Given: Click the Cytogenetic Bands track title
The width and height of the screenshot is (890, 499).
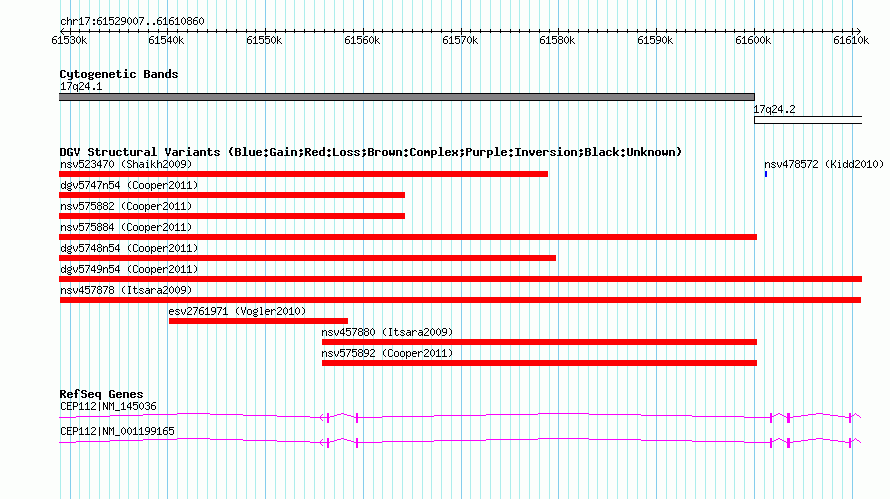Looking at the screenshot, I should point(119,74).
